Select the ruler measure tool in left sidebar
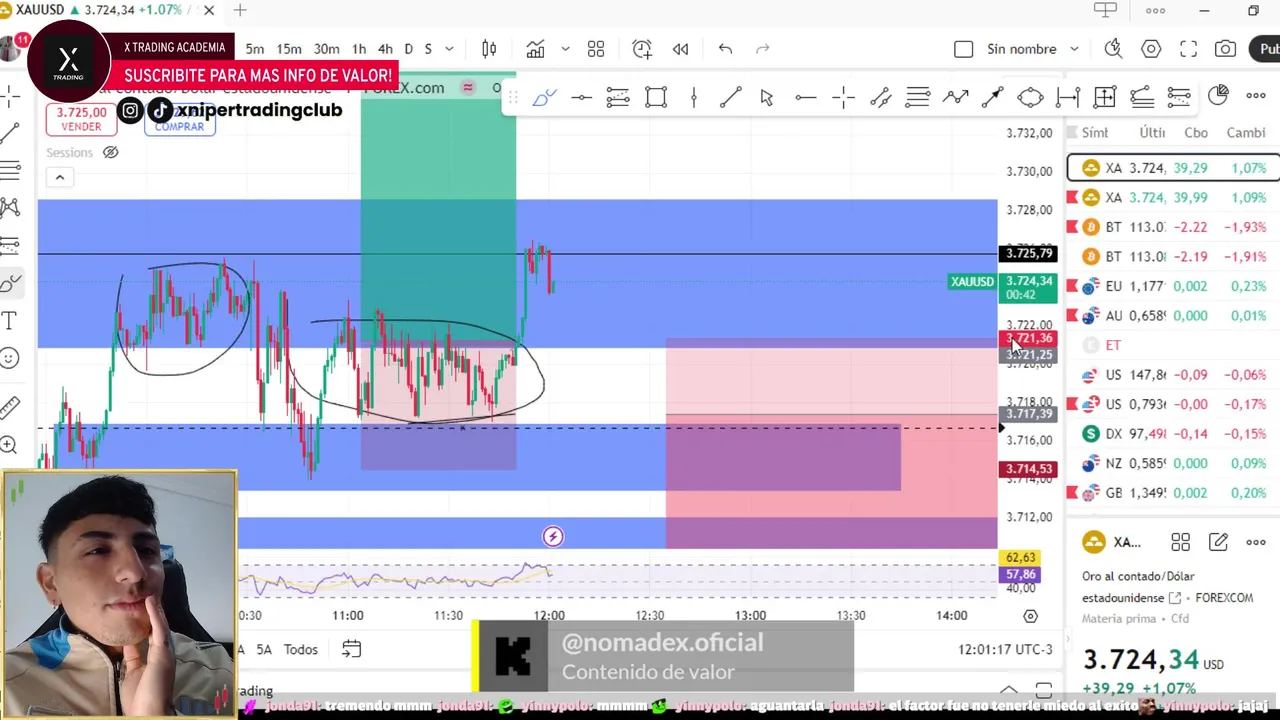The width and height of the screenshot is (1280, 720). click(x=10, y=407)
